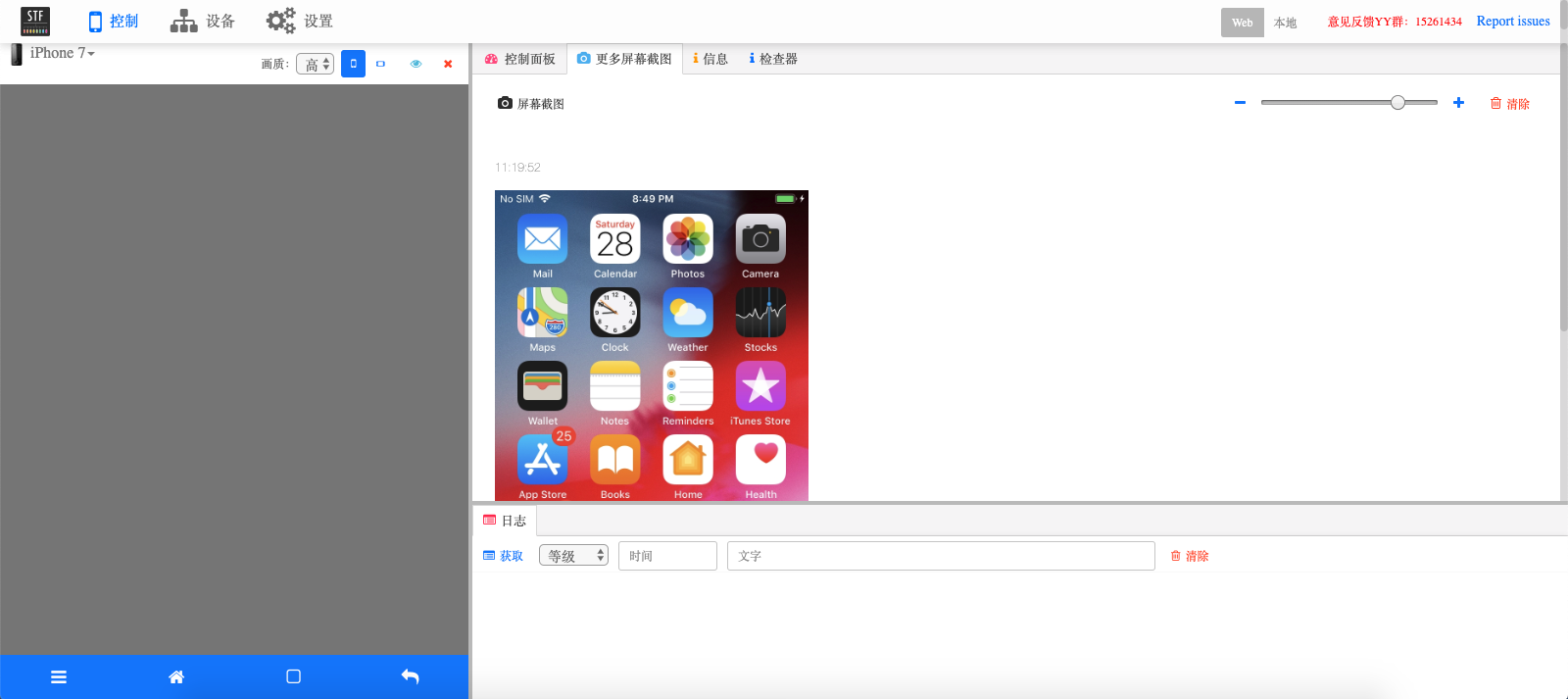Screen dimensions: 1568x699
Task: Click the screenshot size slider handle
Action: pyautogui.click(x=1397, y=103)
